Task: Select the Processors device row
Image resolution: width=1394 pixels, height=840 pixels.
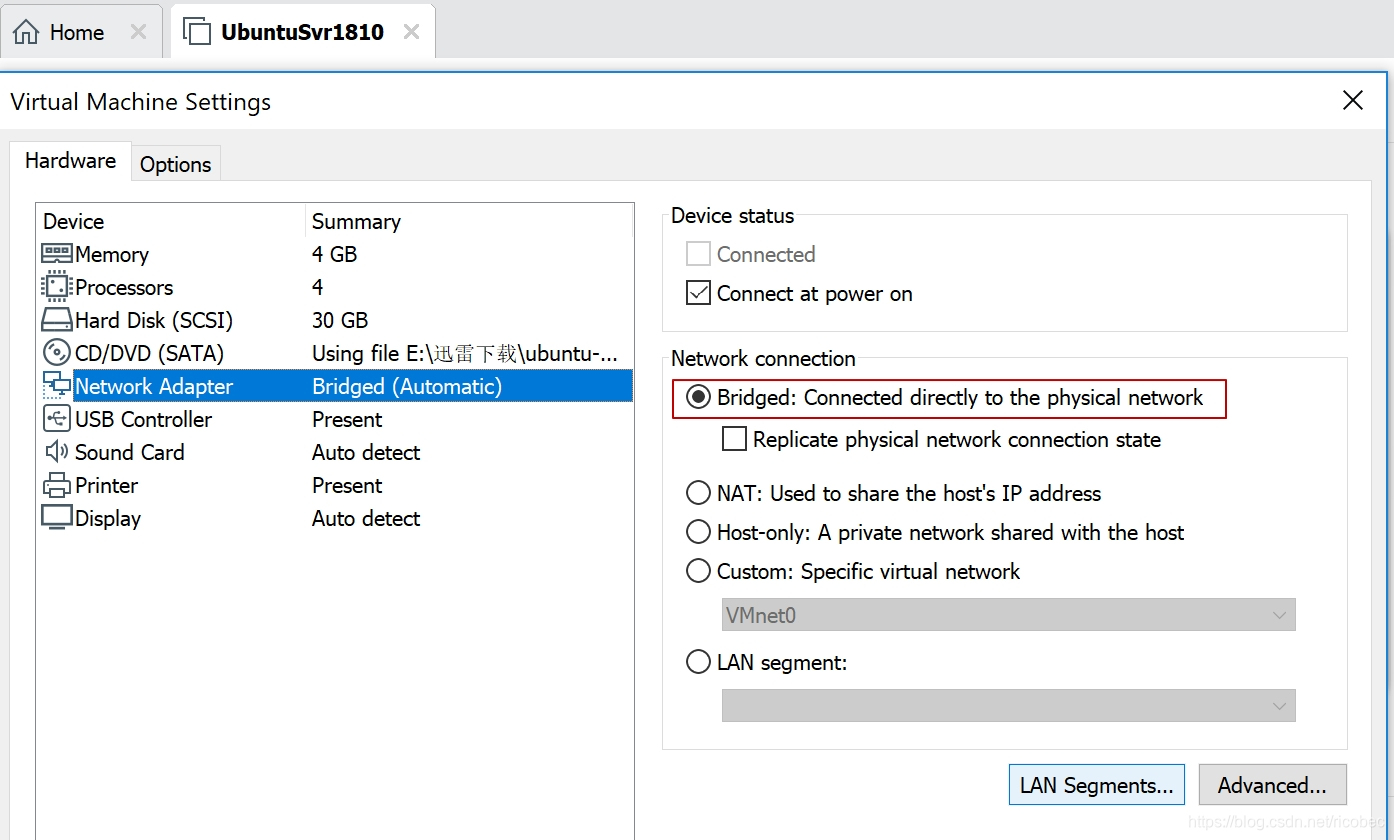Action: (x=335, y=287)
